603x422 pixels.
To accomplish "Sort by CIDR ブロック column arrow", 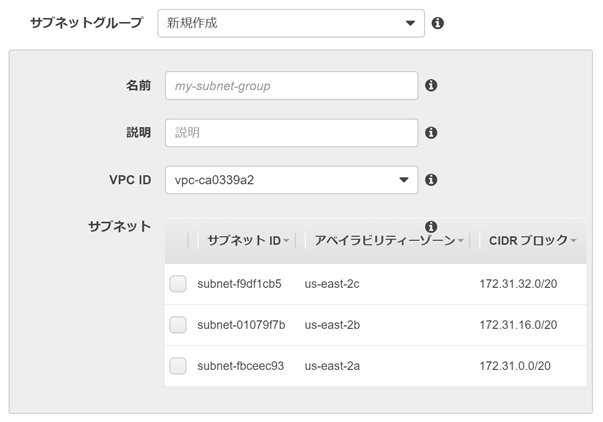I will [x=574, y=241].
